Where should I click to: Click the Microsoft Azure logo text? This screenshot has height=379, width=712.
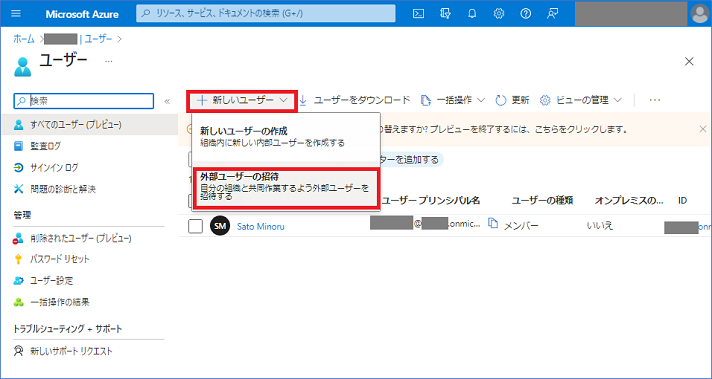click(82, 14)
